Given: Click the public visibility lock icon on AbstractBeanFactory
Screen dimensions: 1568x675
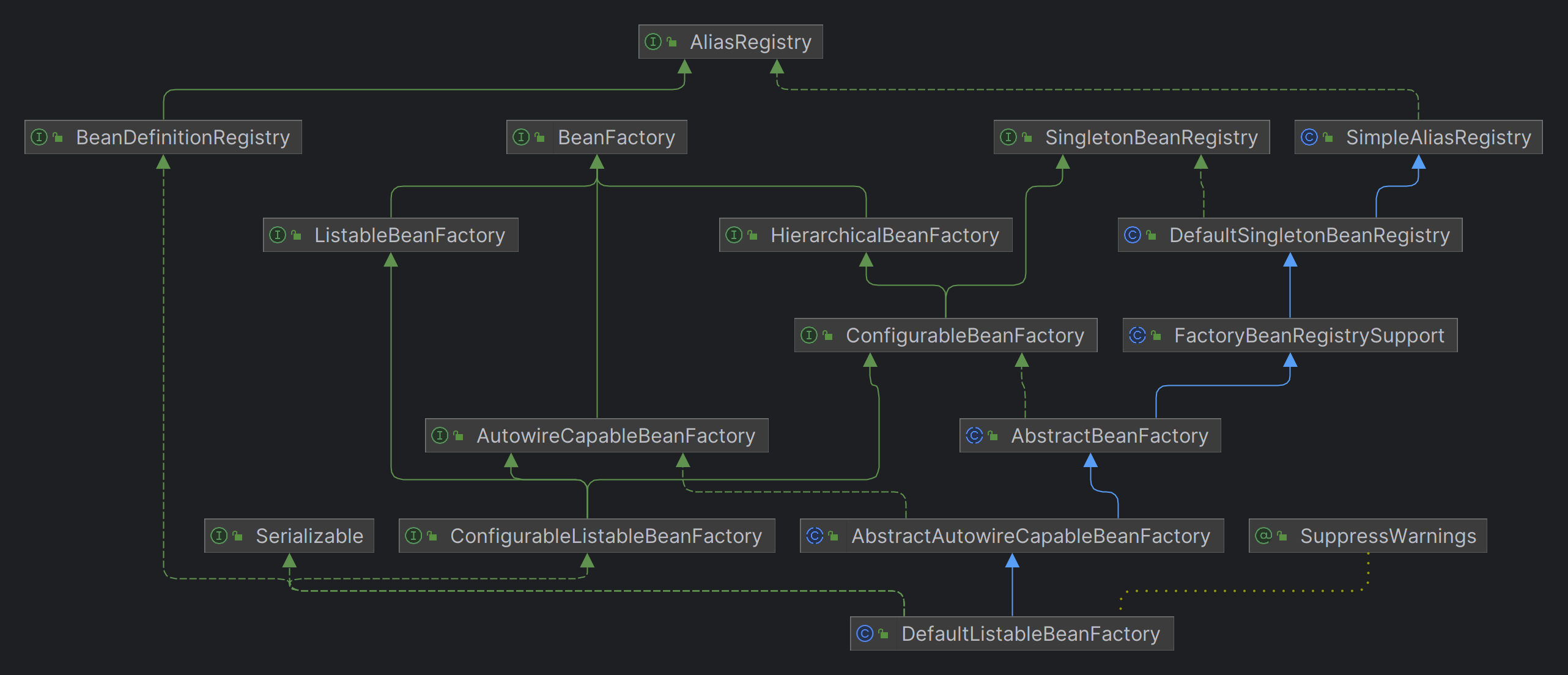Looking at the screenshot, I should click(x=993, y=435).
